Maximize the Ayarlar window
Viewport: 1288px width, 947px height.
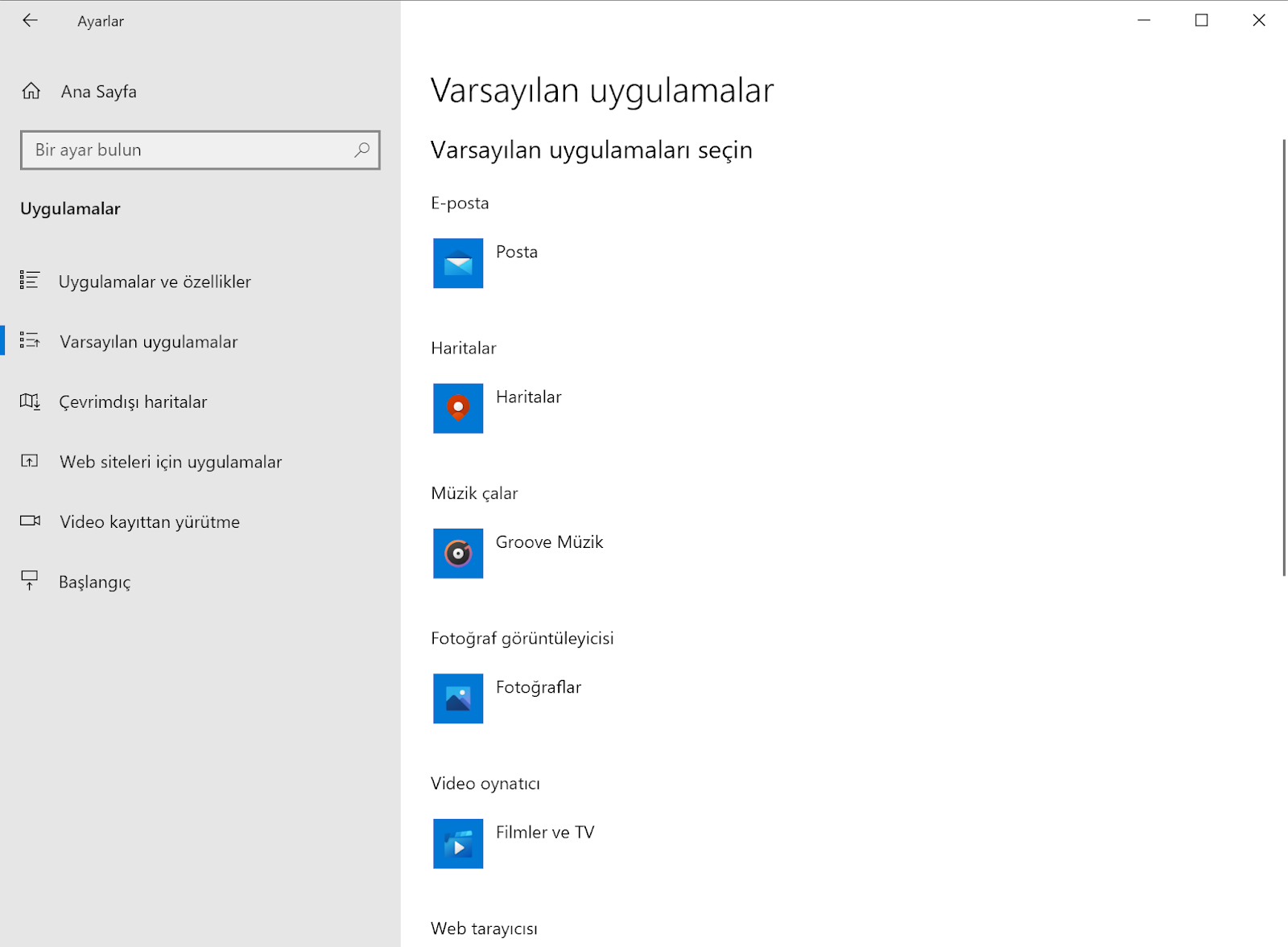[1201, 20]
